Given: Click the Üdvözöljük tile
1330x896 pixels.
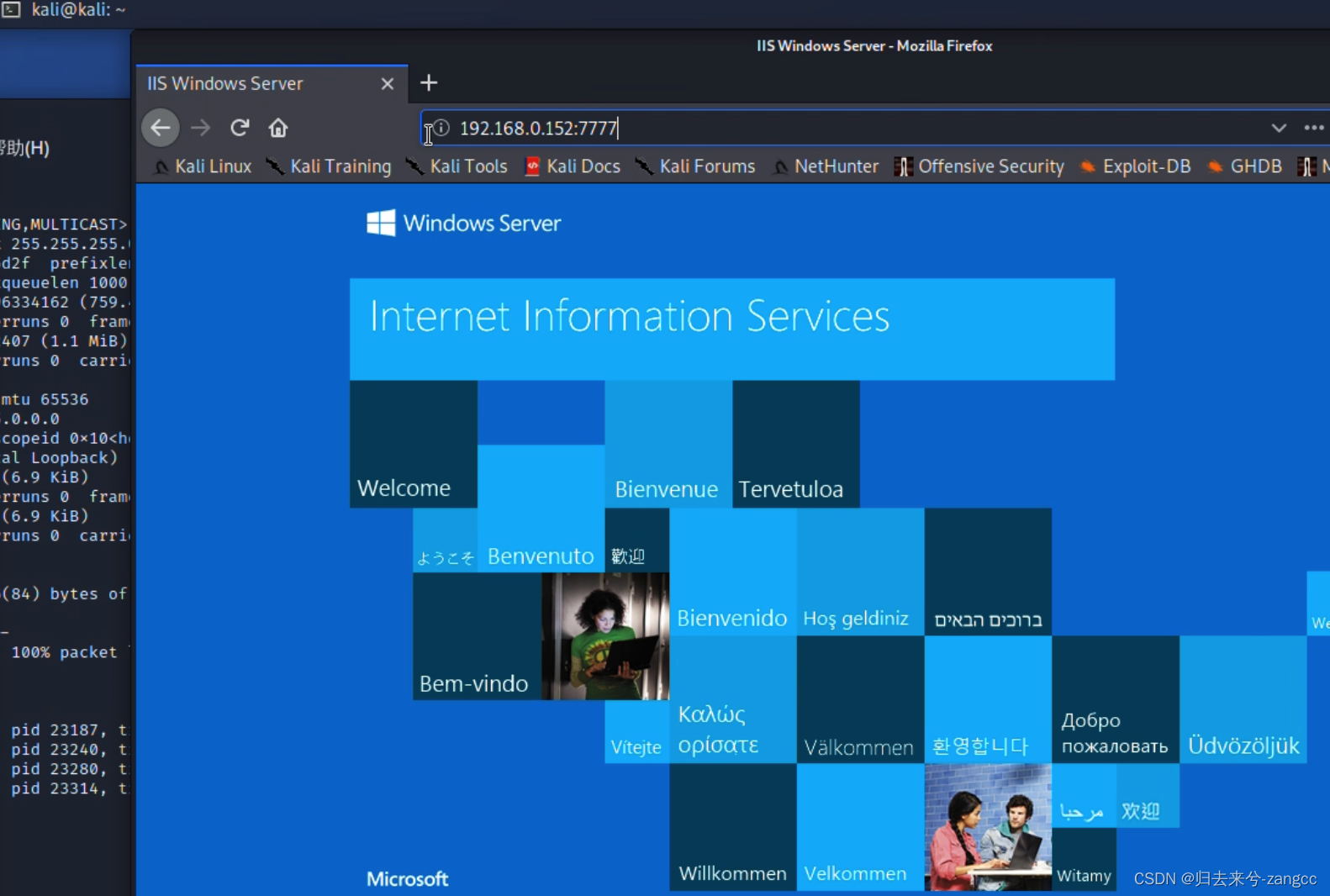Looking at the screenshot, I should 1243,699.
